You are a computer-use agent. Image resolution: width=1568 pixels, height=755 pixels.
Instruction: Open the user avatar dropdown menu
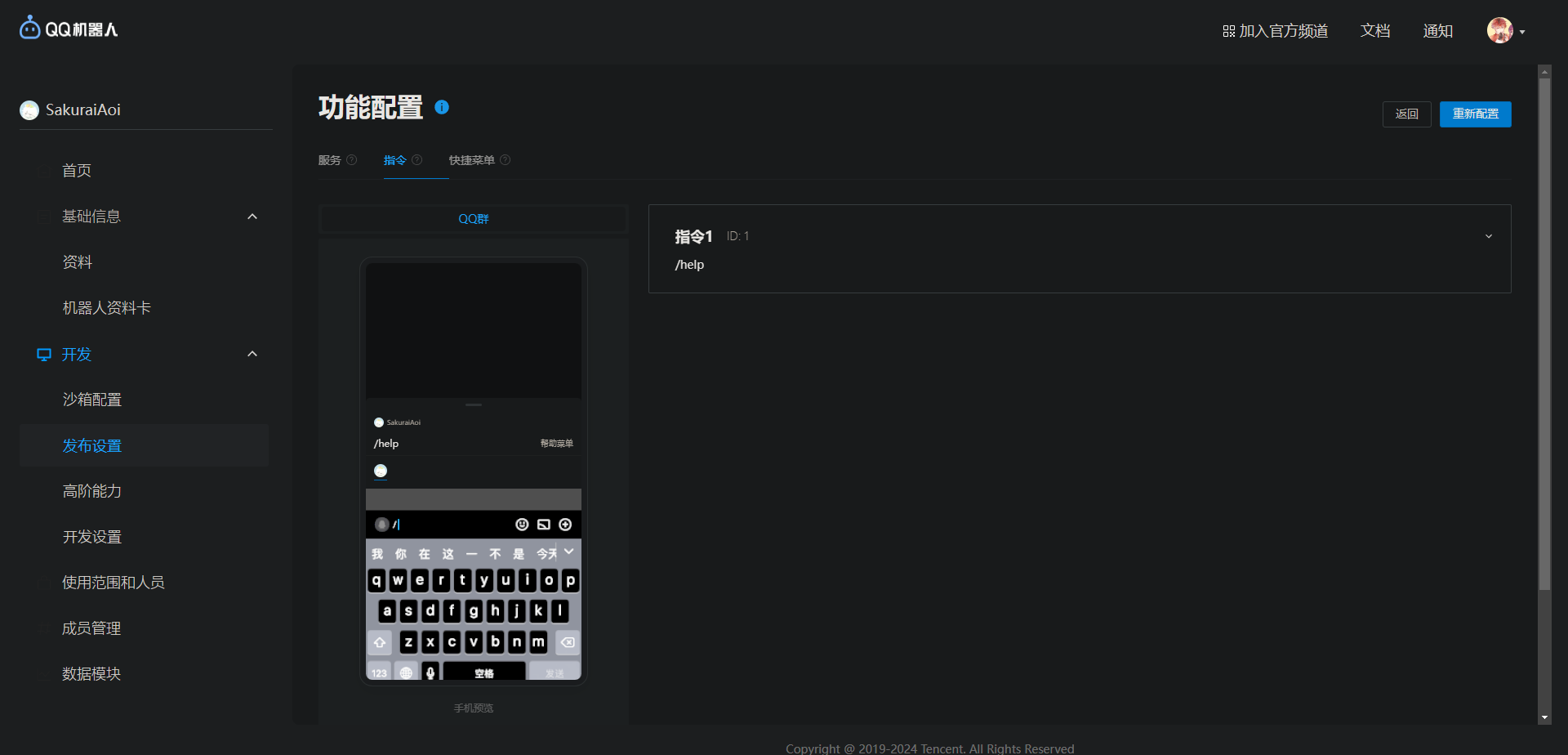pyautogui.click(x=1506, y=31)
